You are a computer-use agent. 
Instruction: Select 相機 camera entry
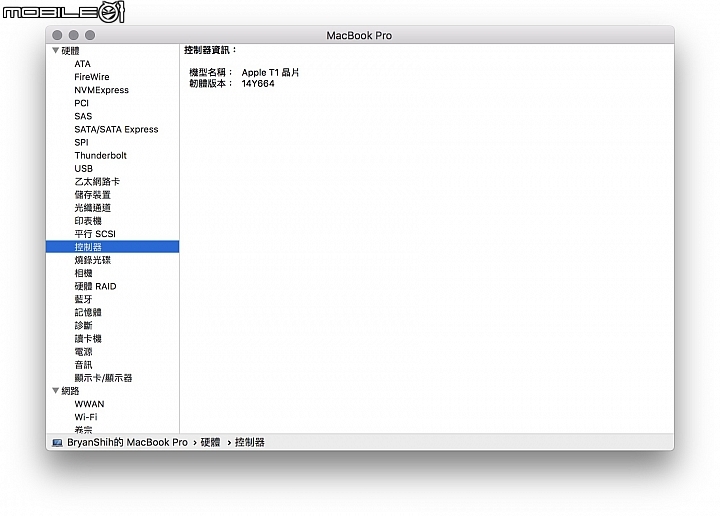[x=83, y=273]
